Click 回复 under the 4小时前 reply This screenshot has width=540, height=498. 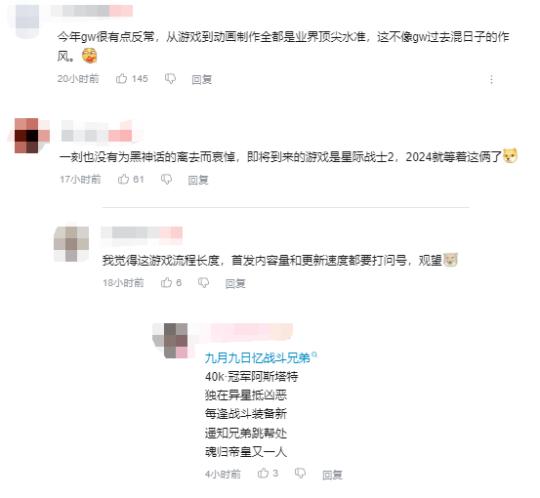(332, 475)
